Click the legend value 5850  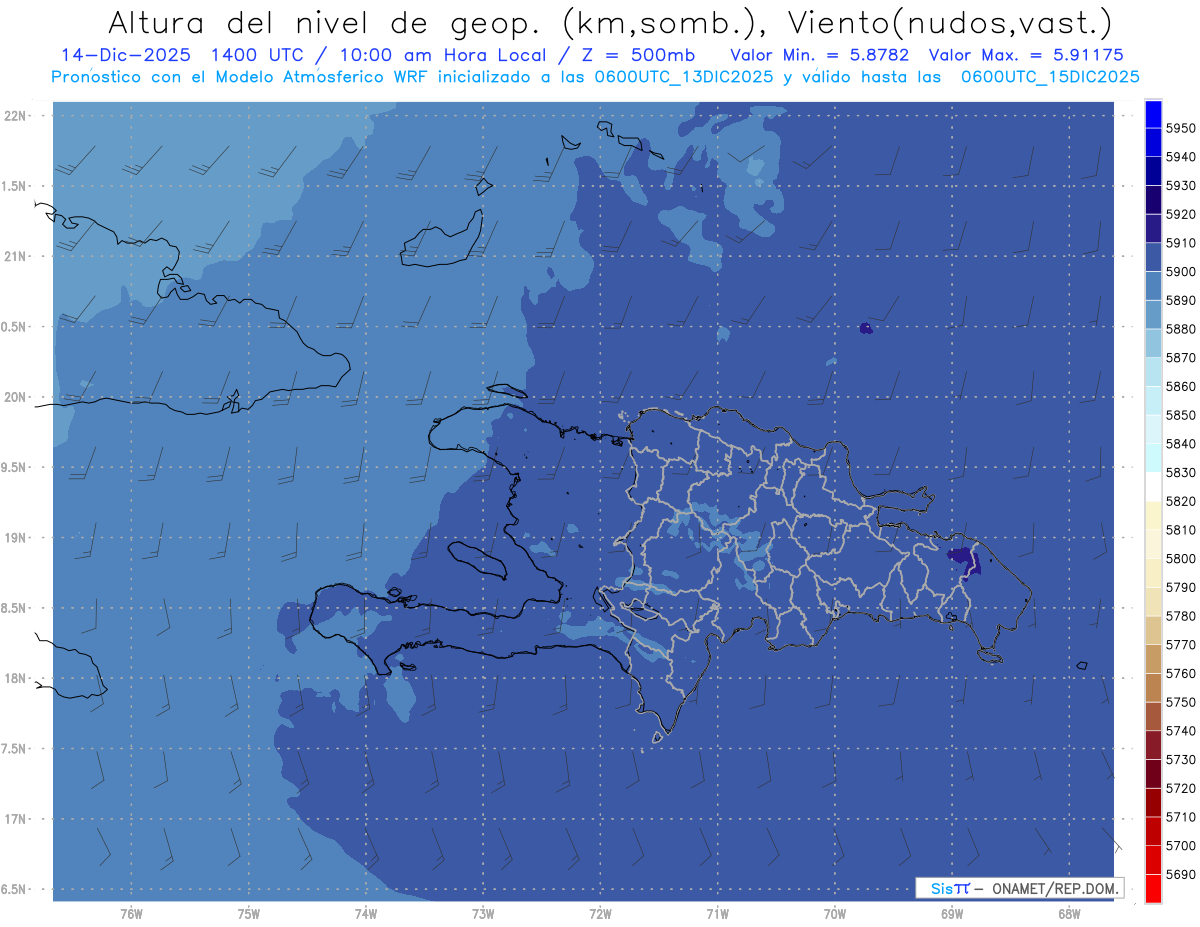(x=1180, y=415)
